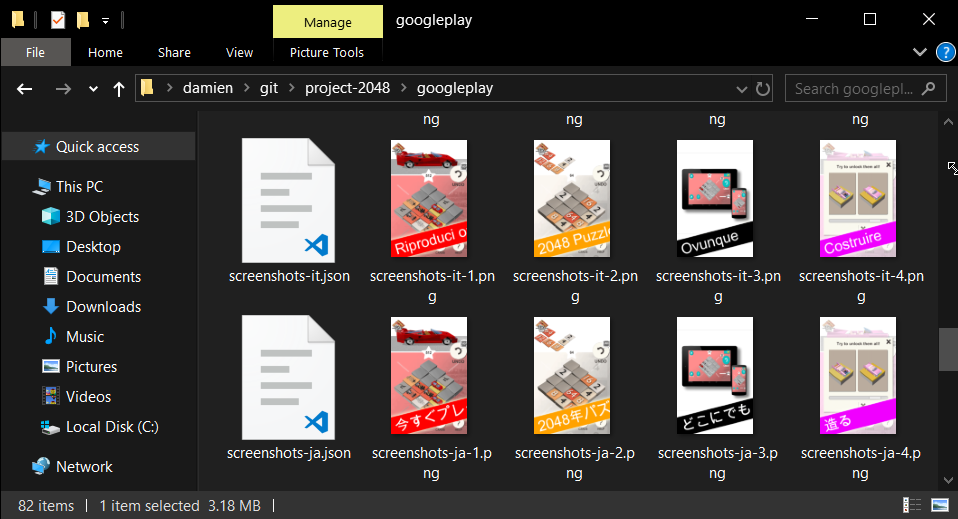Select the screenshots-ja.json file icon

click(288, 377)
